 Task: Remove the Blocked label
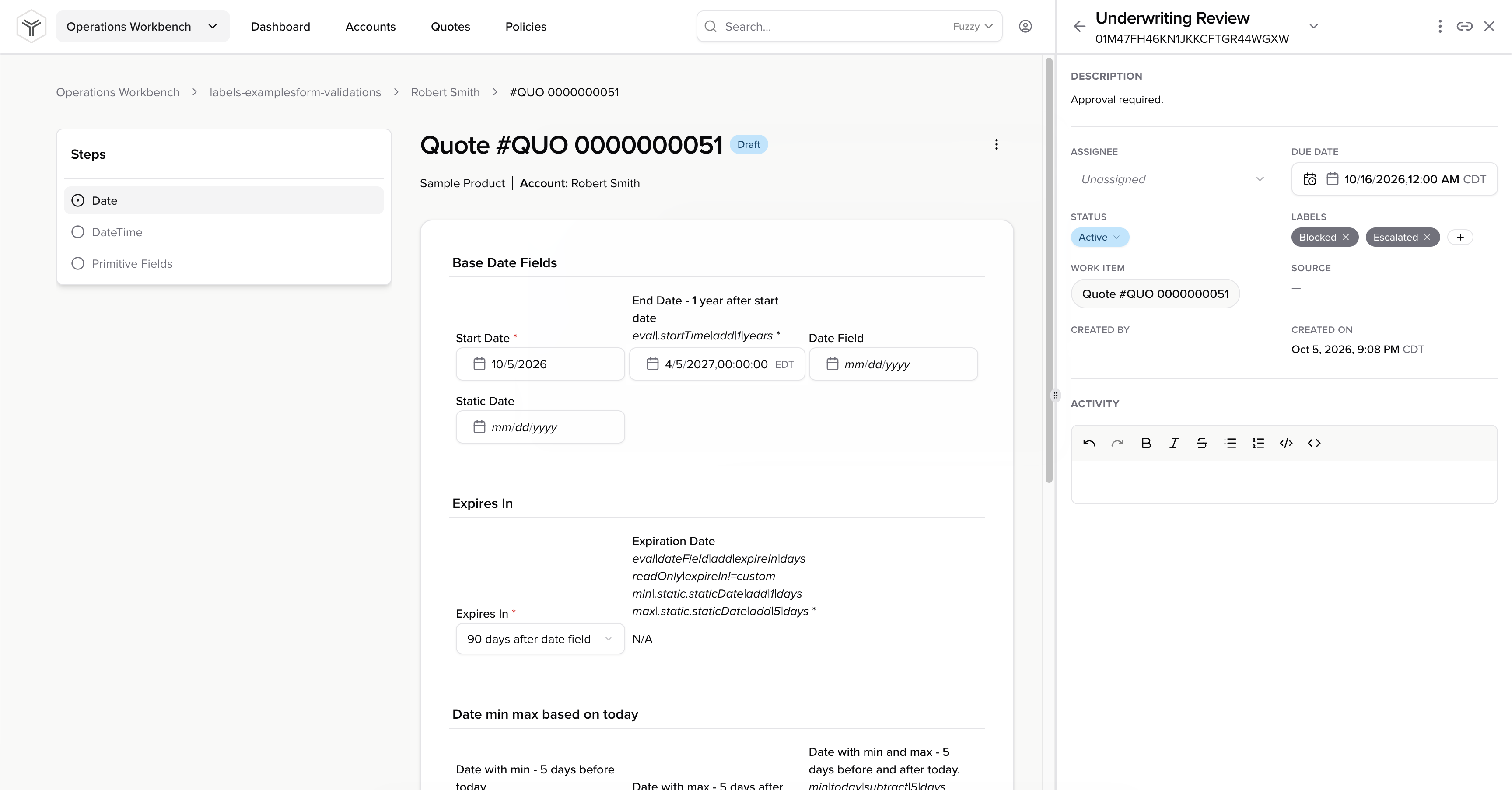(1346, 237)
